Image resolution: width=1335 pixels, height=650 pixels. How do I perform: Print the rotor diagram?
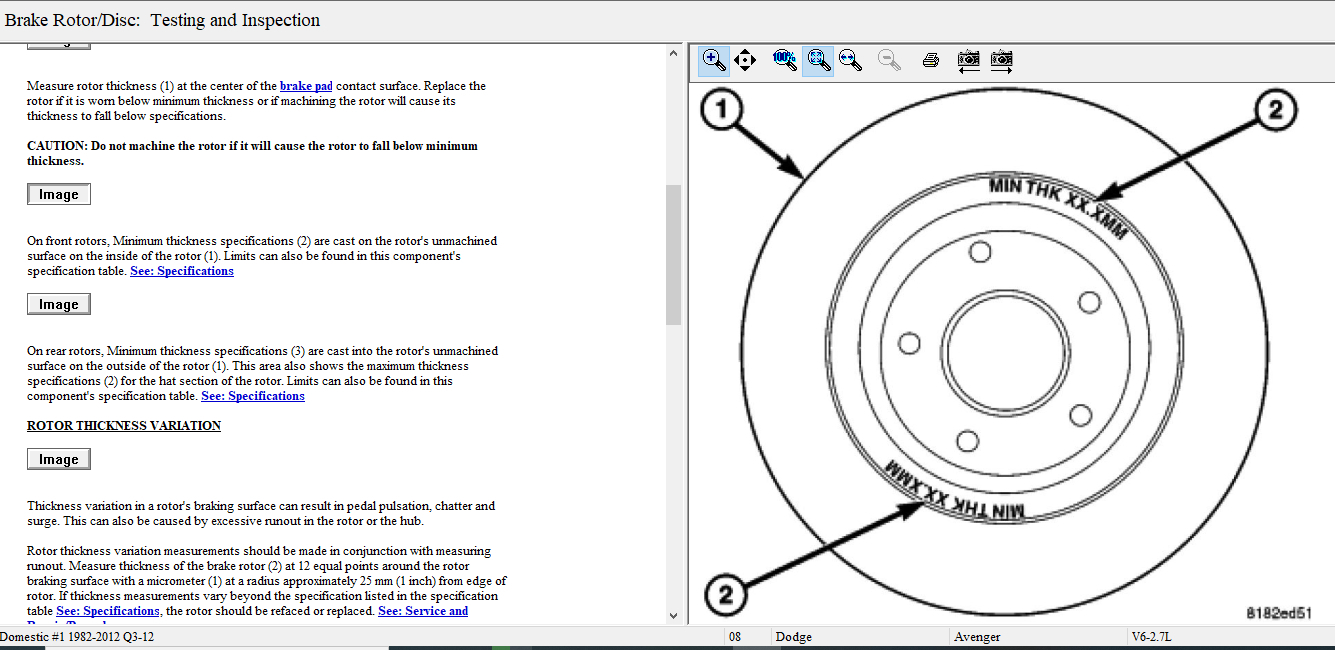tap(930, 60)
